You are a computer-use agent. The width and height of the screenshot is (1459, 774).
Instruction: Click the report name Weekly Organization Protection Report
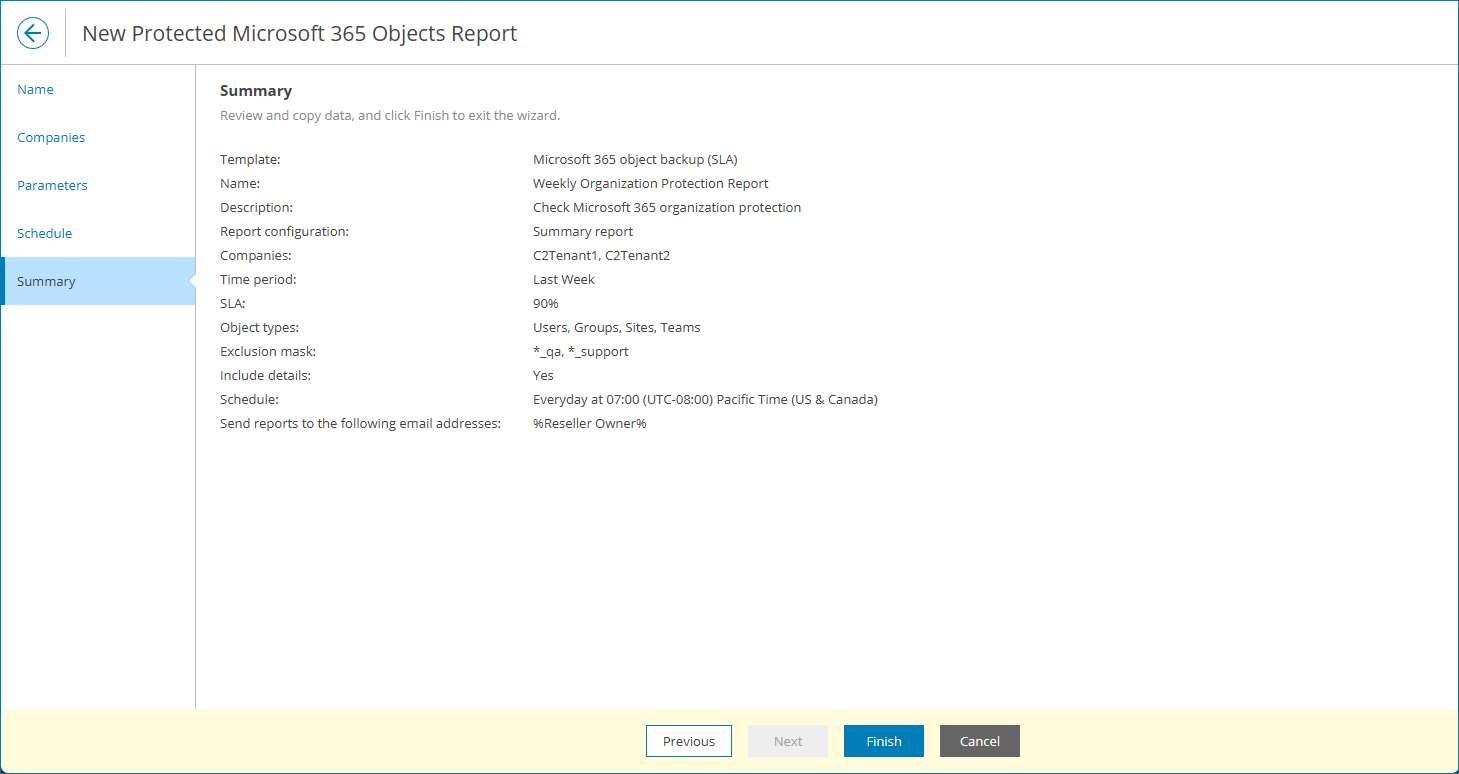(650, 183)
